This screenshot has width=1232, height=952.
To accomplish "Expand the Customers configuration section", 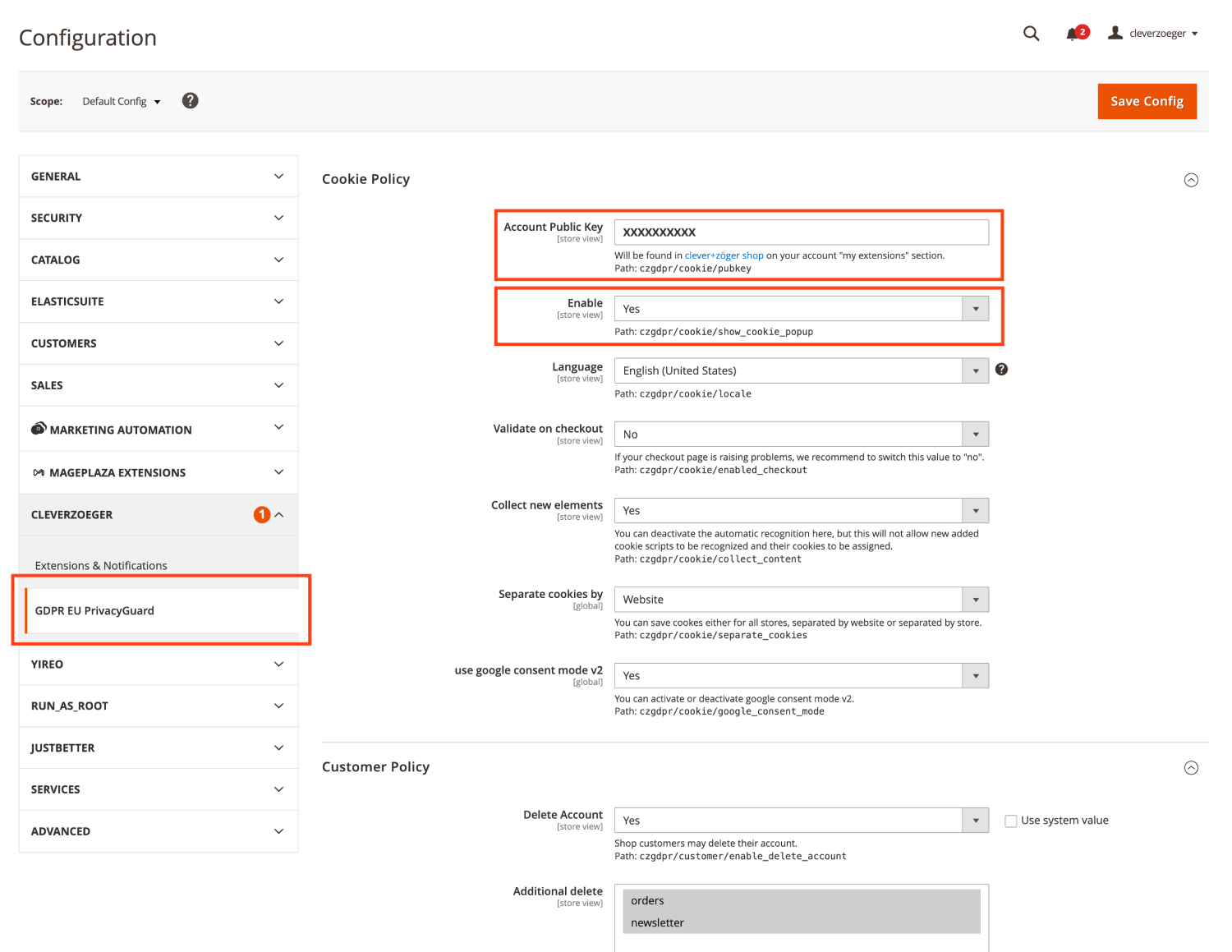I will point(159,344).
